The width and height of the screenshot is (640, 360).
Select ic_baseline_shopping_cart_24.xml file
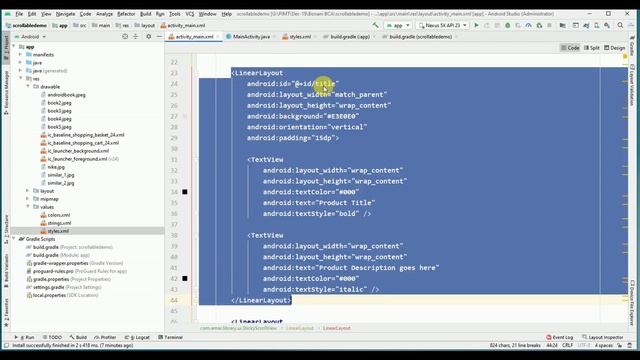(x=83, y=143)
